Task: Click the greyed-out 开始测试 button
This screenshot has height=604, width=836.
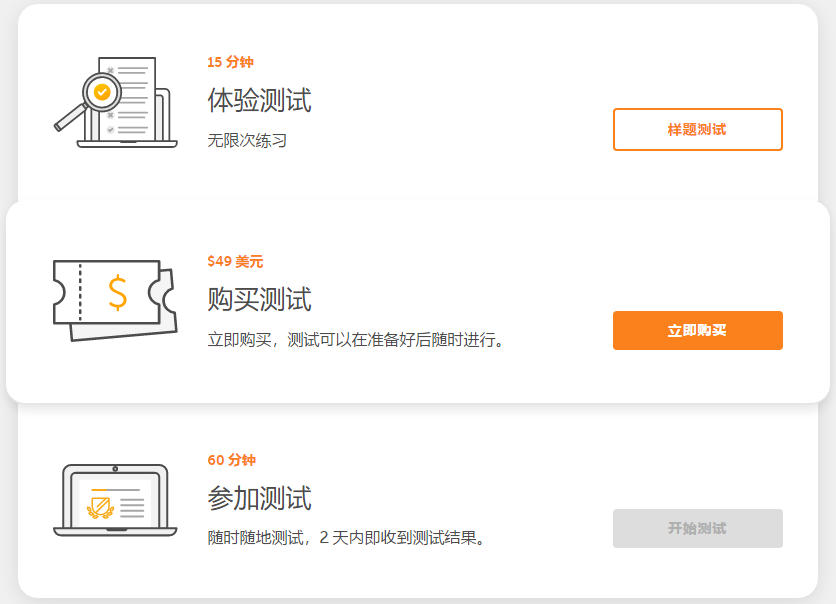Action: pos(697,528)
